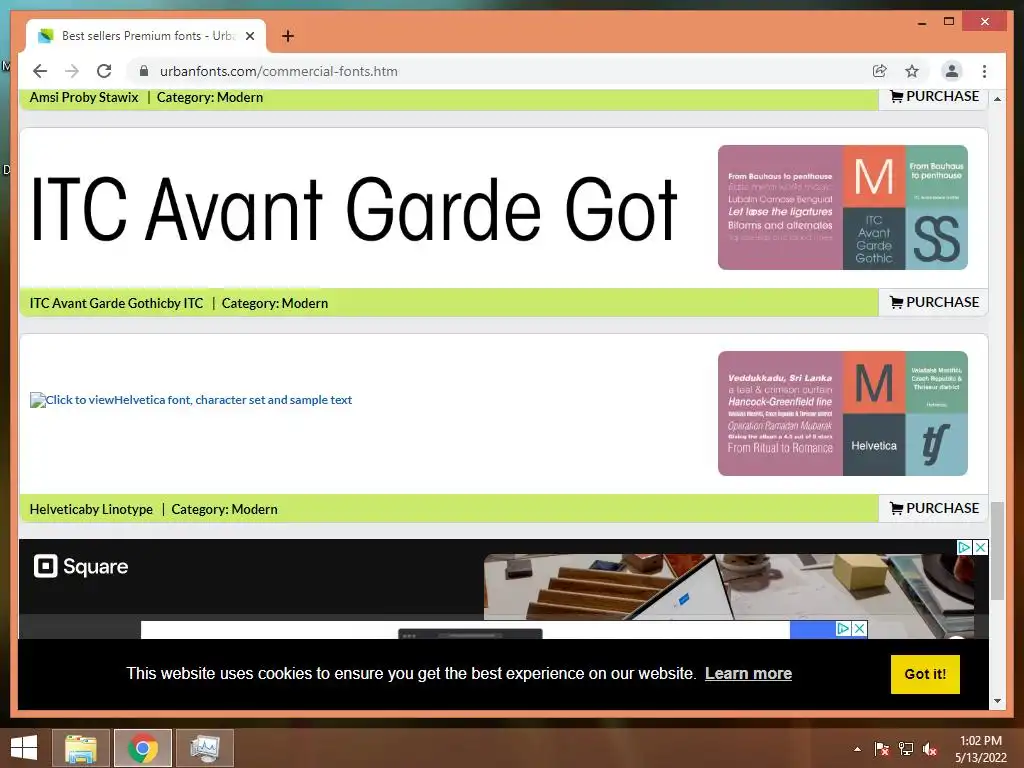1024x768 pixels.
Task: Open Chrome's three-dot menu
Action: (x=984, y=71)
